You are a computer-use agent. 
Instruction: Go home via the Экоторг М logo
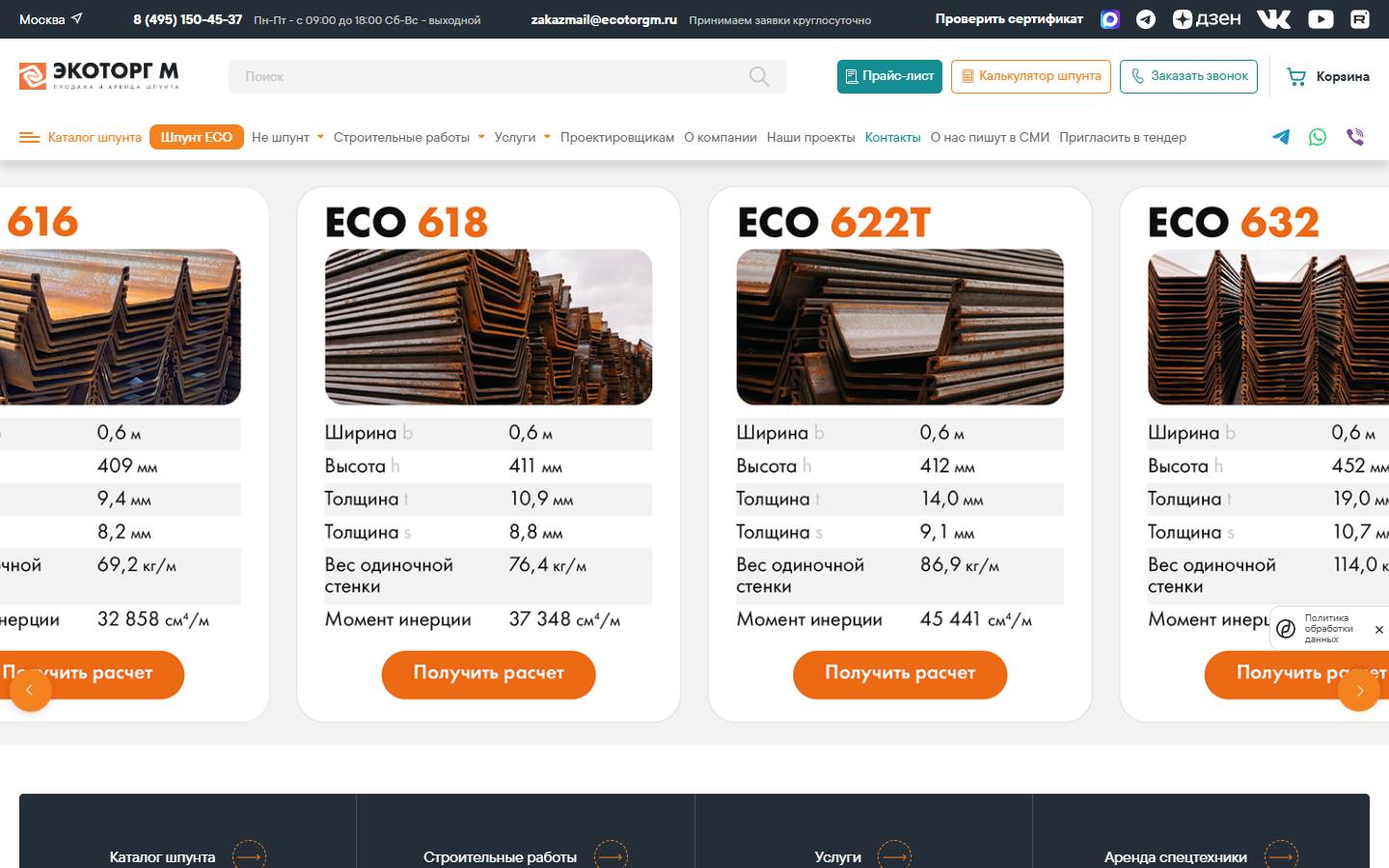click(99, 76)
